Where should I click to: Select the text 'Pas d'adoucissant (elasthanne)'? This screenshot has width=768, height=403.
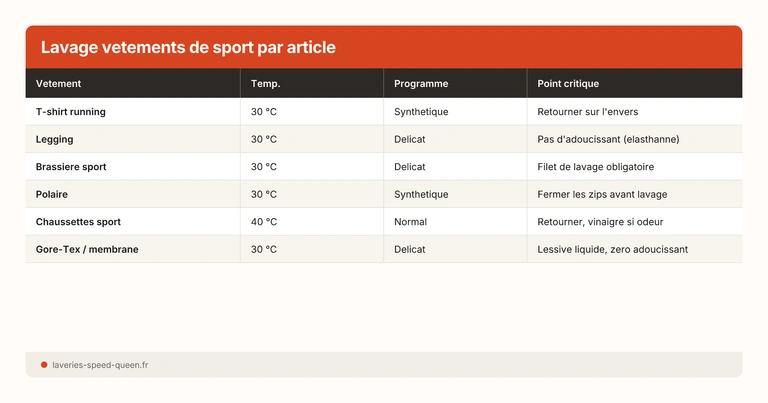tap(608, 139)
